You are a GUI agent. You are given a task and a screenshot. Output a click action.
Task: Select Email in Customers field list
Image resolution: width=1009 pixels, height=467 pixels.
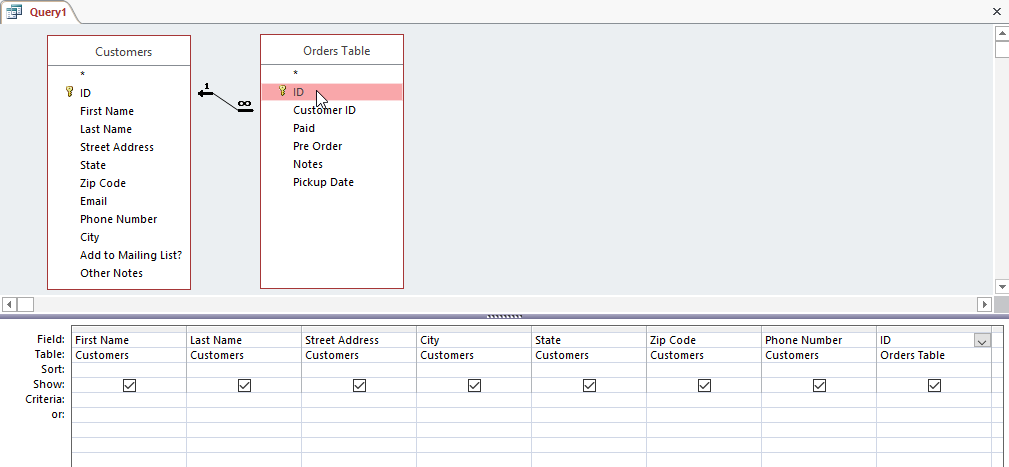[93, 201]
